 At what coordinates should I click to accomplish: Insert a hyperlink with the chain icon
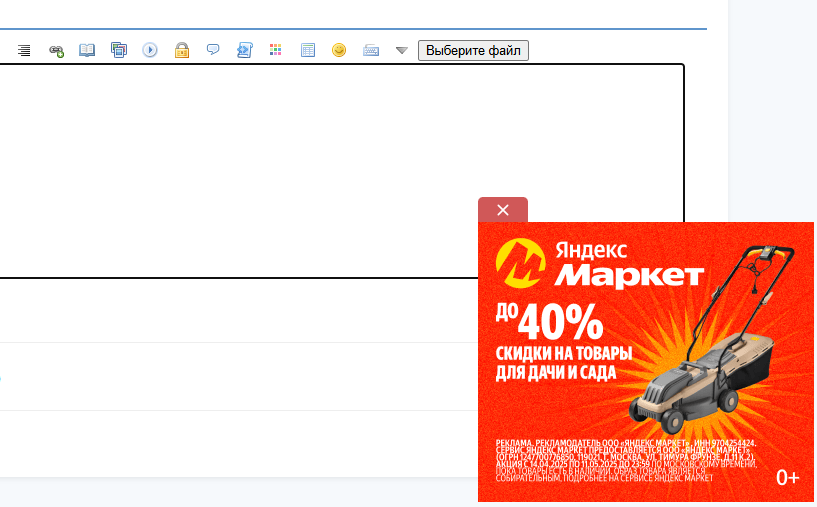tap(56, 51)
